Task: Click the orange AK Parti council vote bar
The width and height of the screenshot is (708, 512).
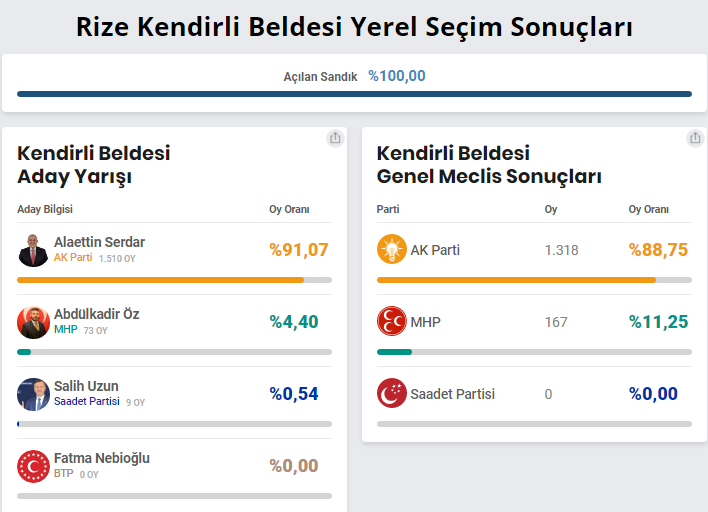Action: pos(516,280)
